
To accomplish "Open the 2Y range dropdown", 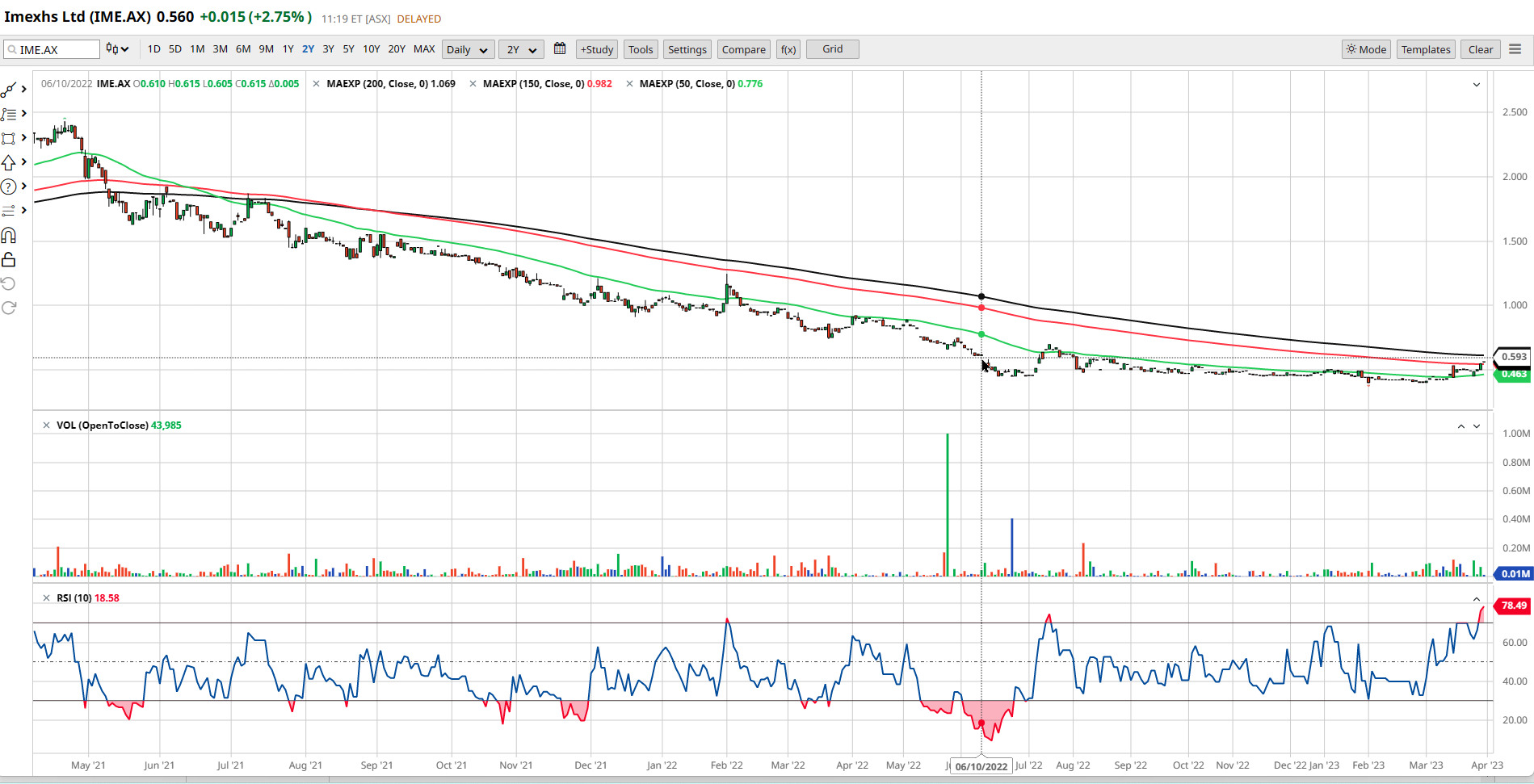I will click(x=521, y=50).
